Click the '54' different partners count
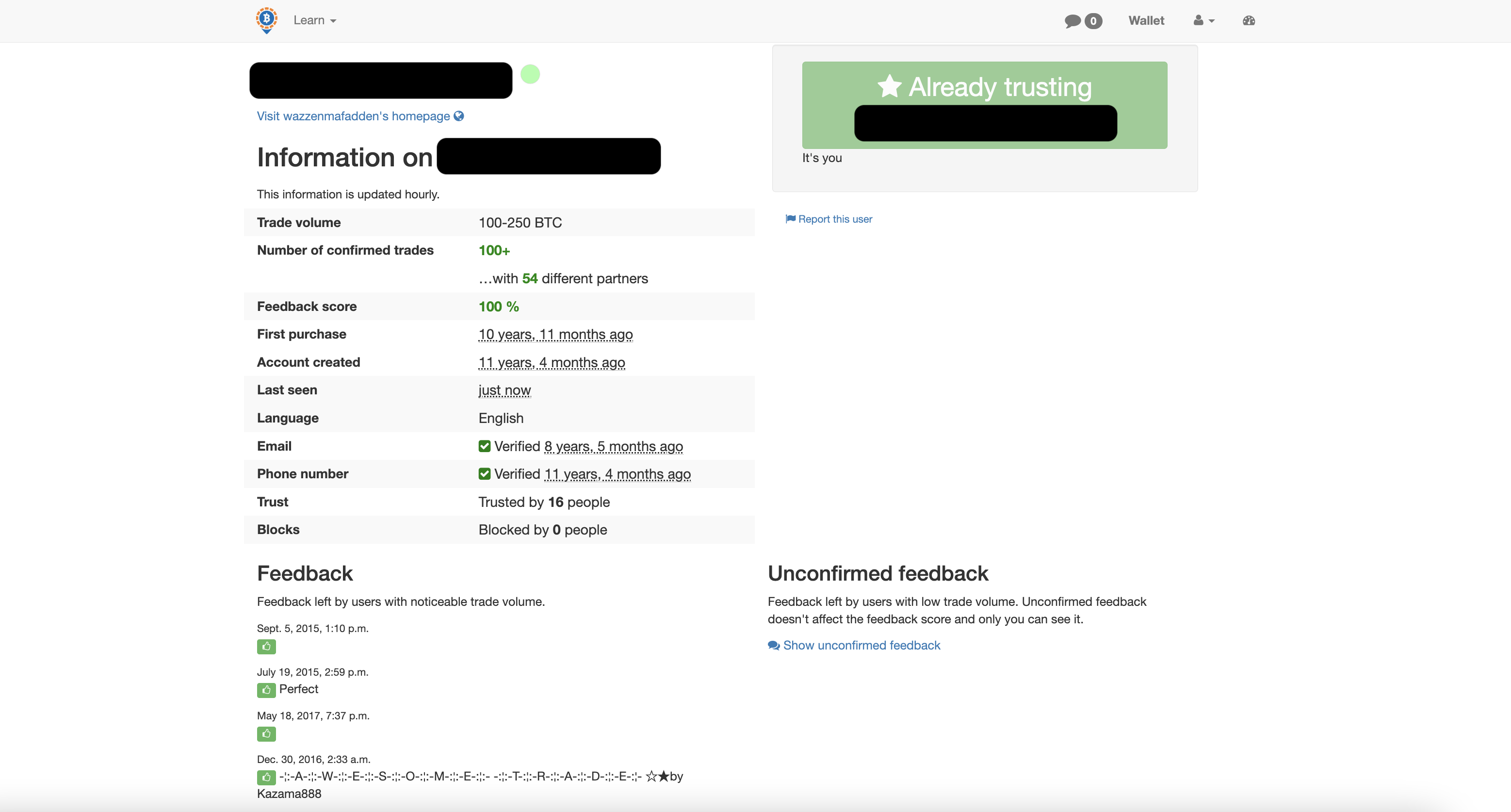 tap(530, 279)
